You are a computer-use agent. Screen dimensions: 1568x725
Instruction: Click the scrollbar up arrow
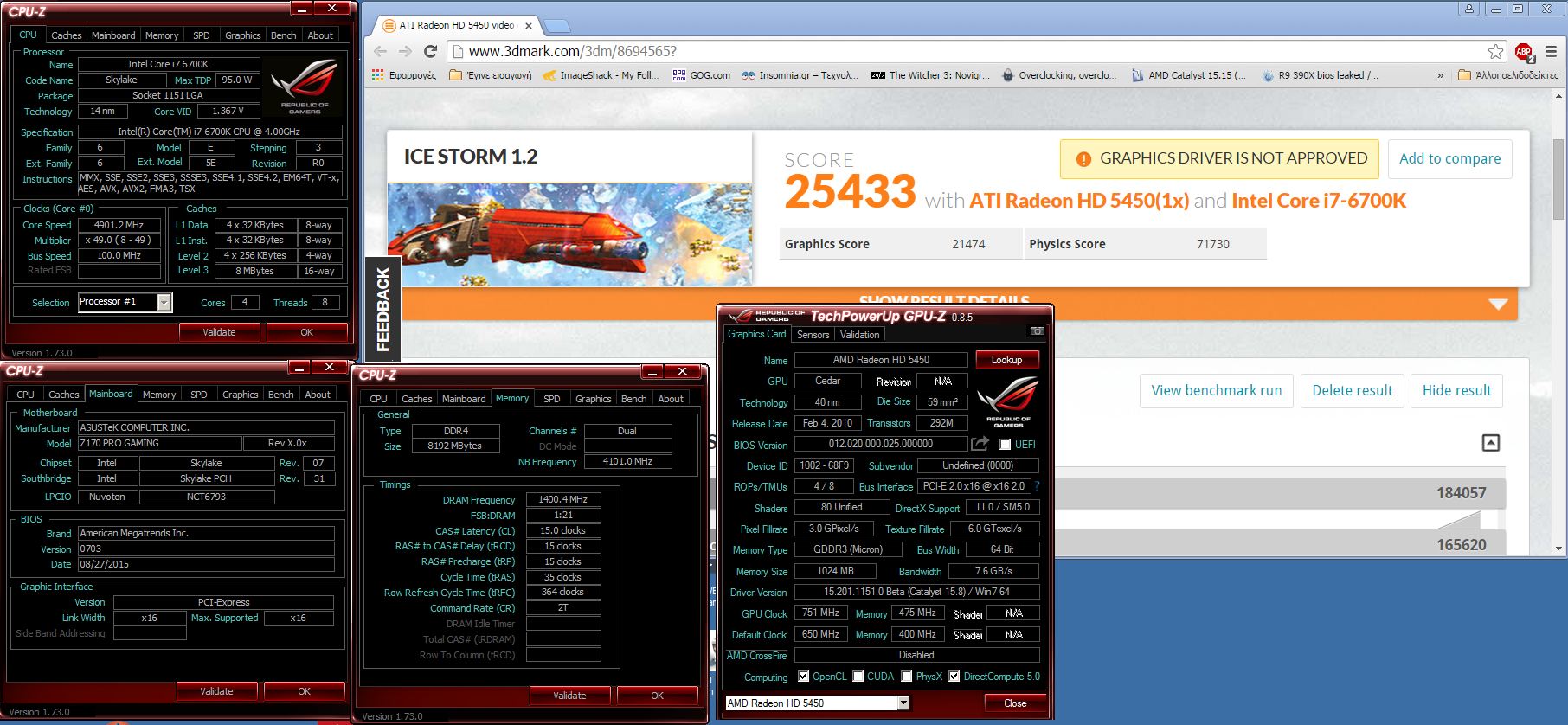1558,95
